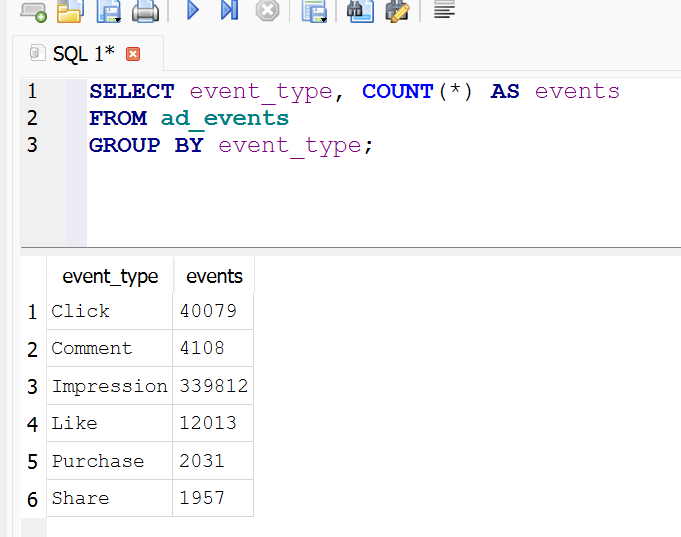Viewport: 681px width, 537px height.
Task: Execute the SQL query with play button
Action: coord(193,11)
